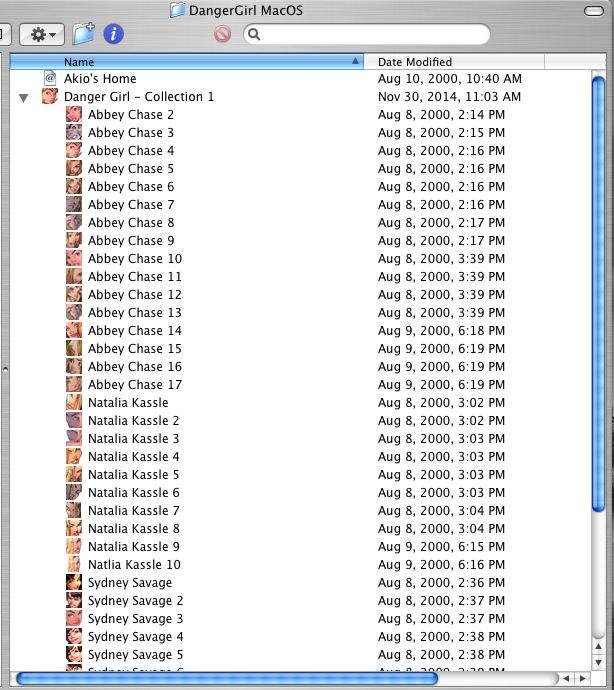Select the file name Abbey Chase 11
The height and width of the screenshot is (690, 614).
(x=135, y=277)
